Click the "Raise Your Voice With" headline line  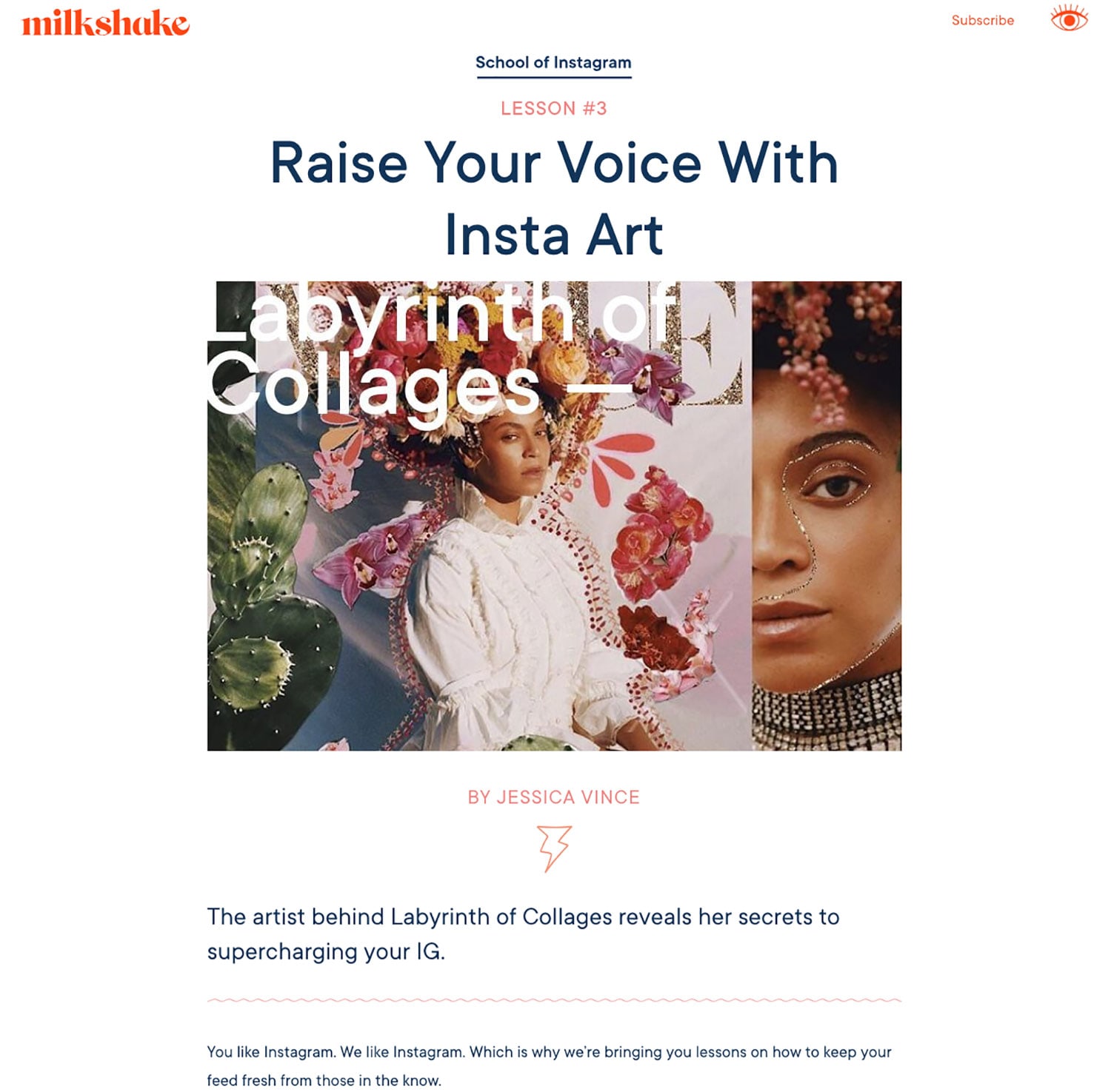pos(554,163)
